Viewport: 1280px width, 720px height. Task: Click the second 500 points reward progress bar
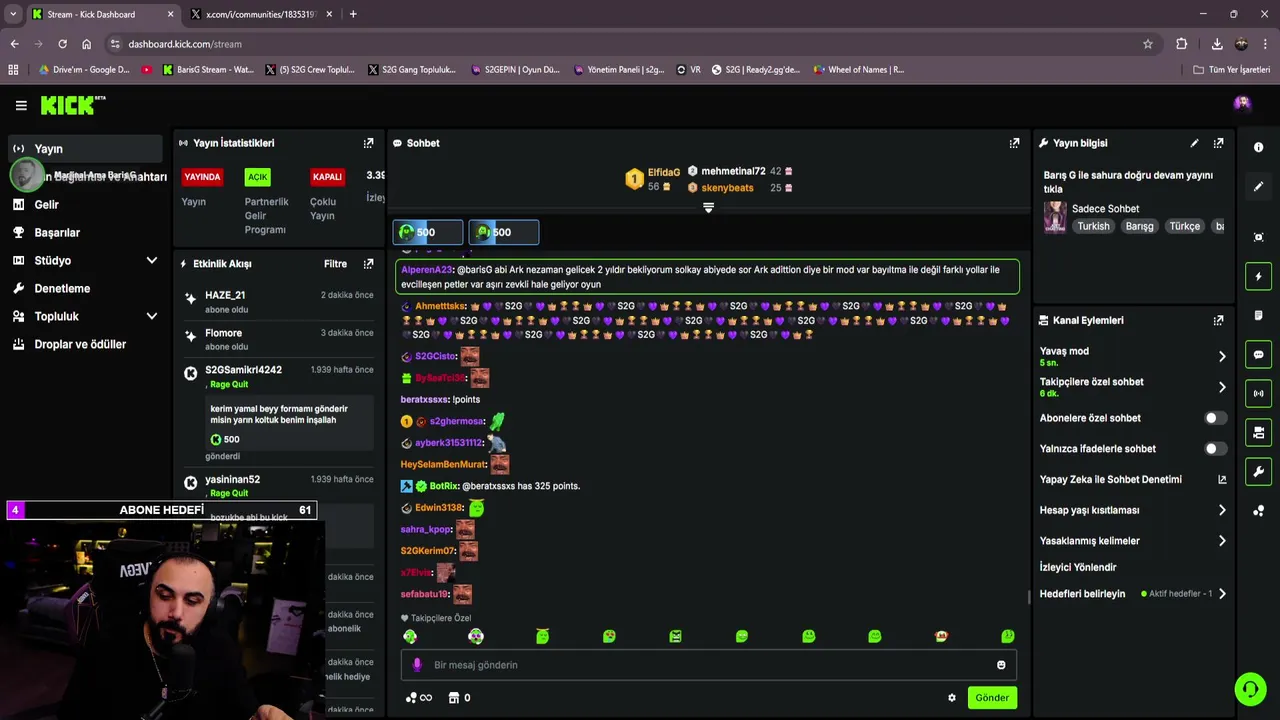504,232
